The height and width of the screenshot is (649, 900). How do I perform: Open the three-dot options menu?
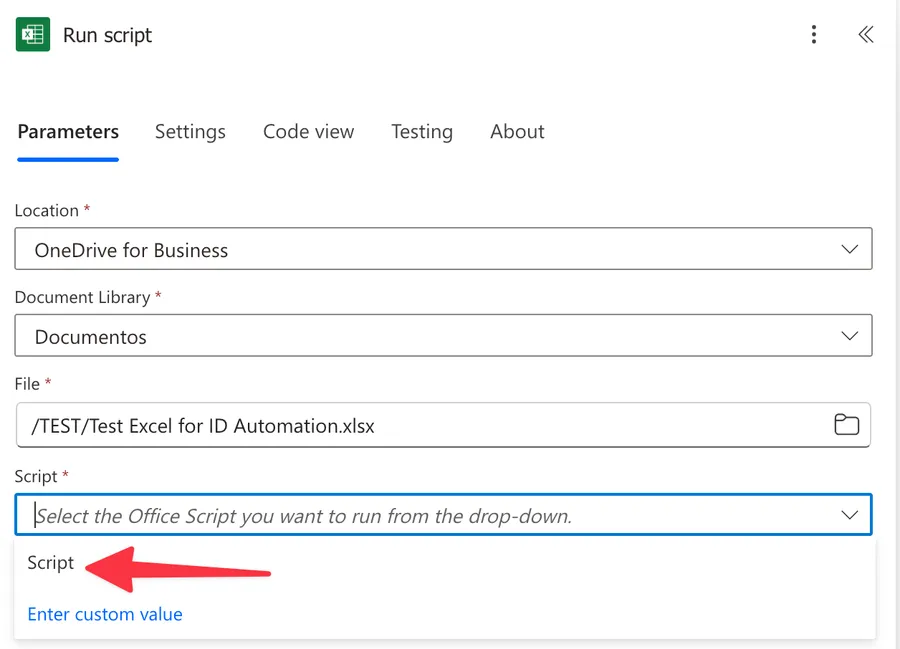[x=814, y=33]
